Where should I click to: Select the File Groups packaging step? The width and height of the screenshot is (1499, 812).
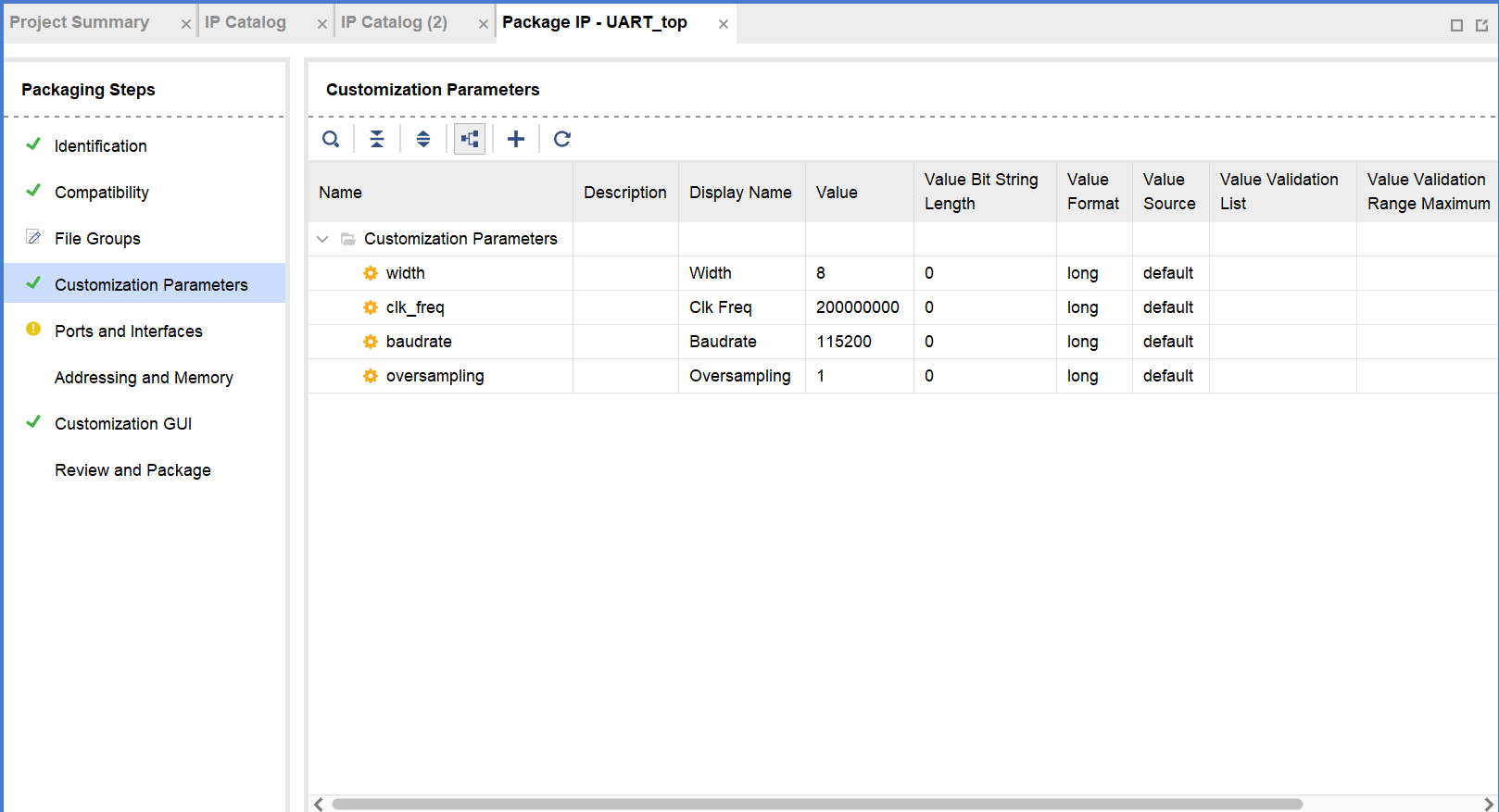[x=97, y=239]
